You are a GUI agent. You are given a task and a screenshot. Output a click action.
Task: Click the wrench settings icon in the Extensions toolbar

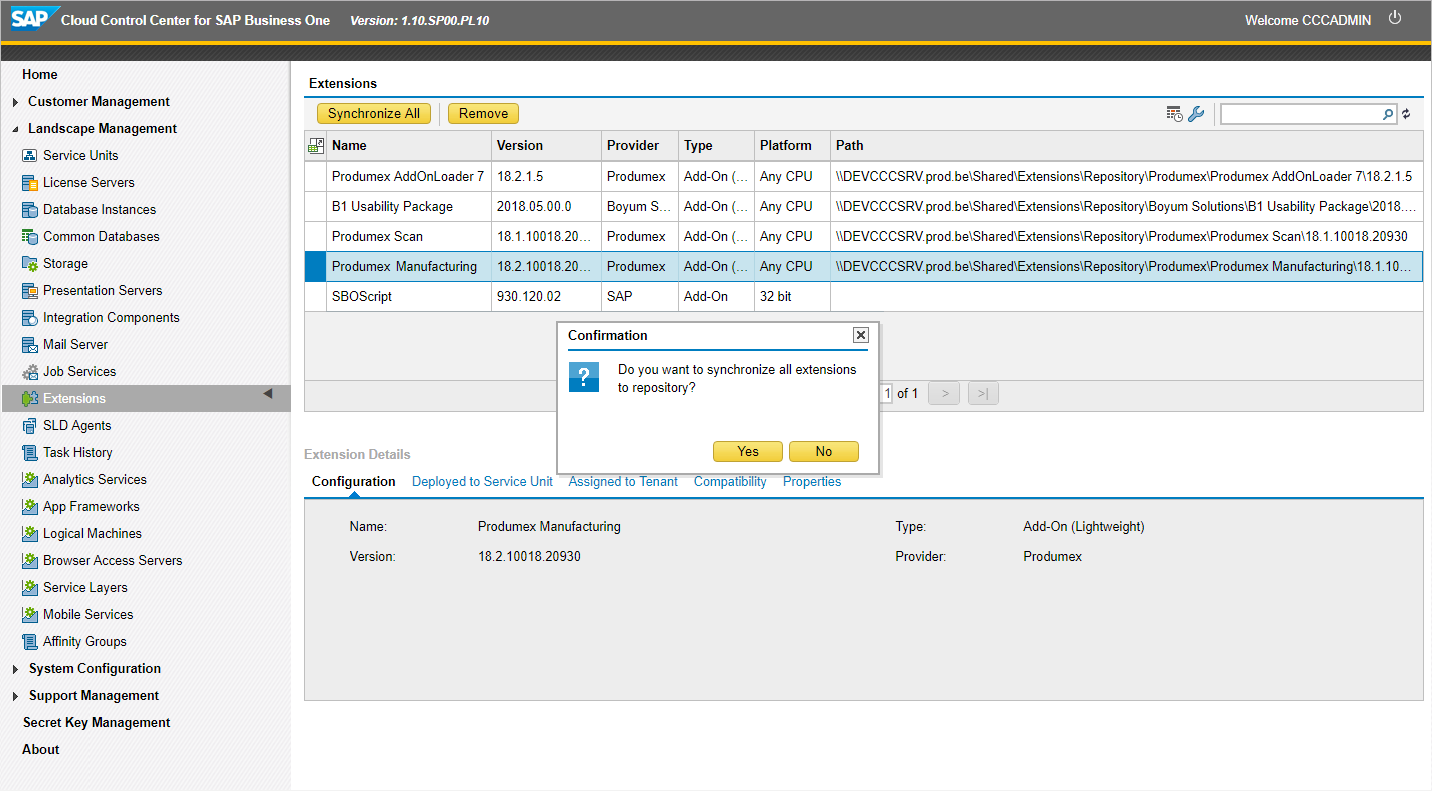point(1196,114)
